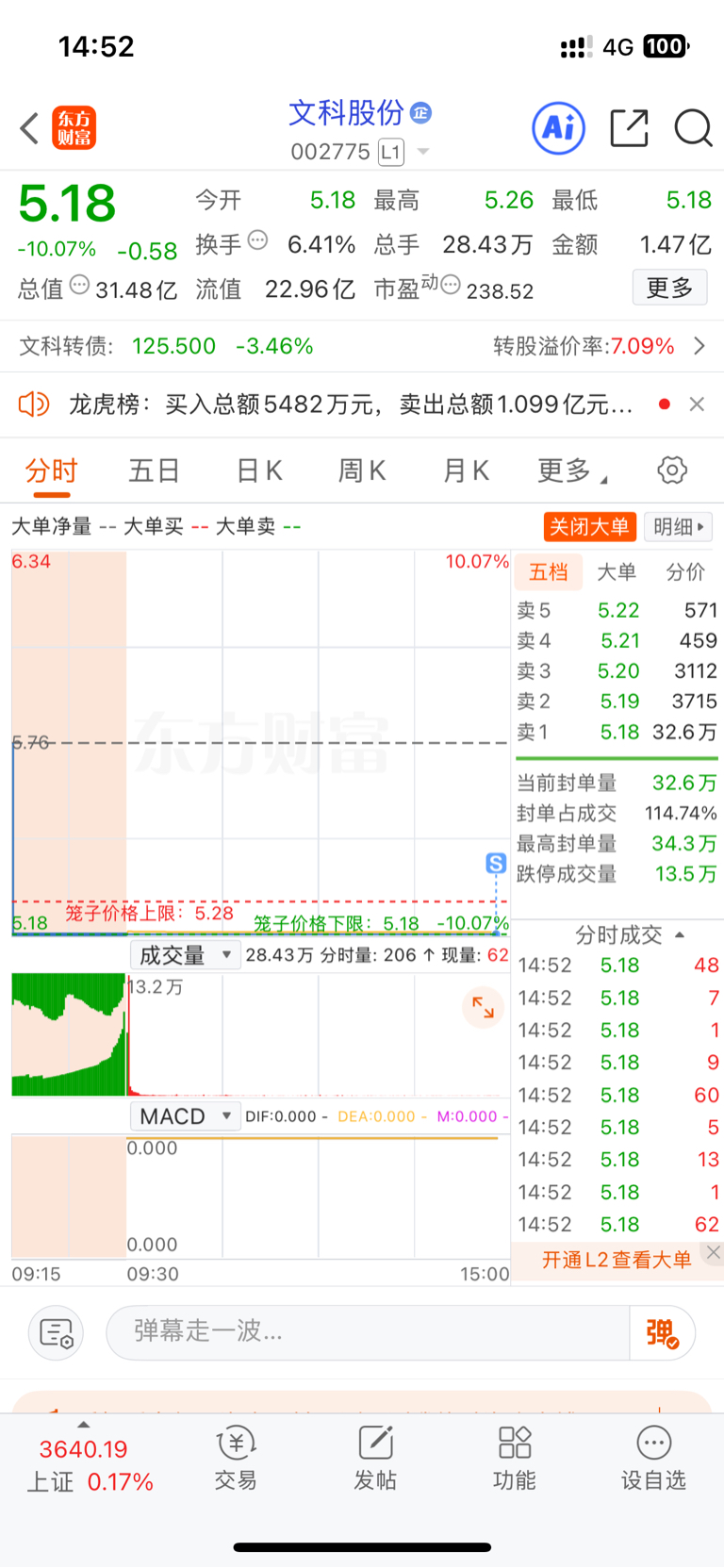Expand 文科转债 details chevron
The height and width of the screenshot is (1568, 724).
pos(699,346)
